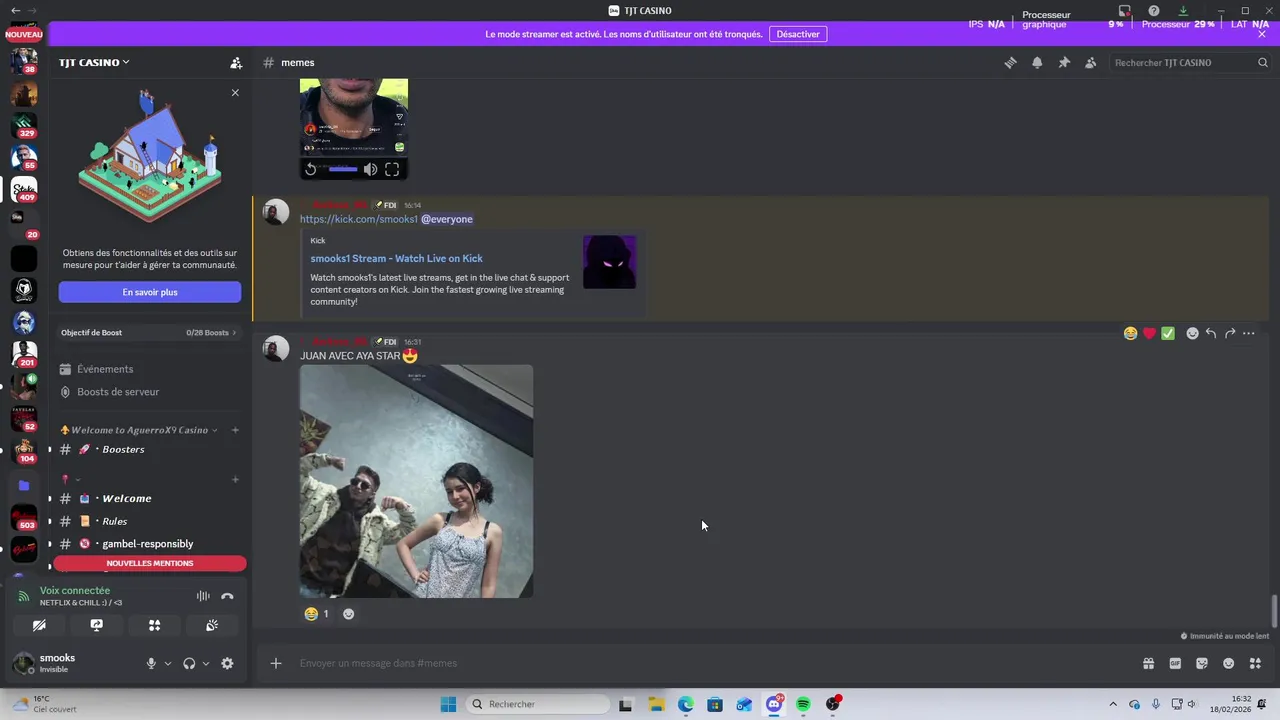Open the three-dots More menu on message

pos(1248,333)
